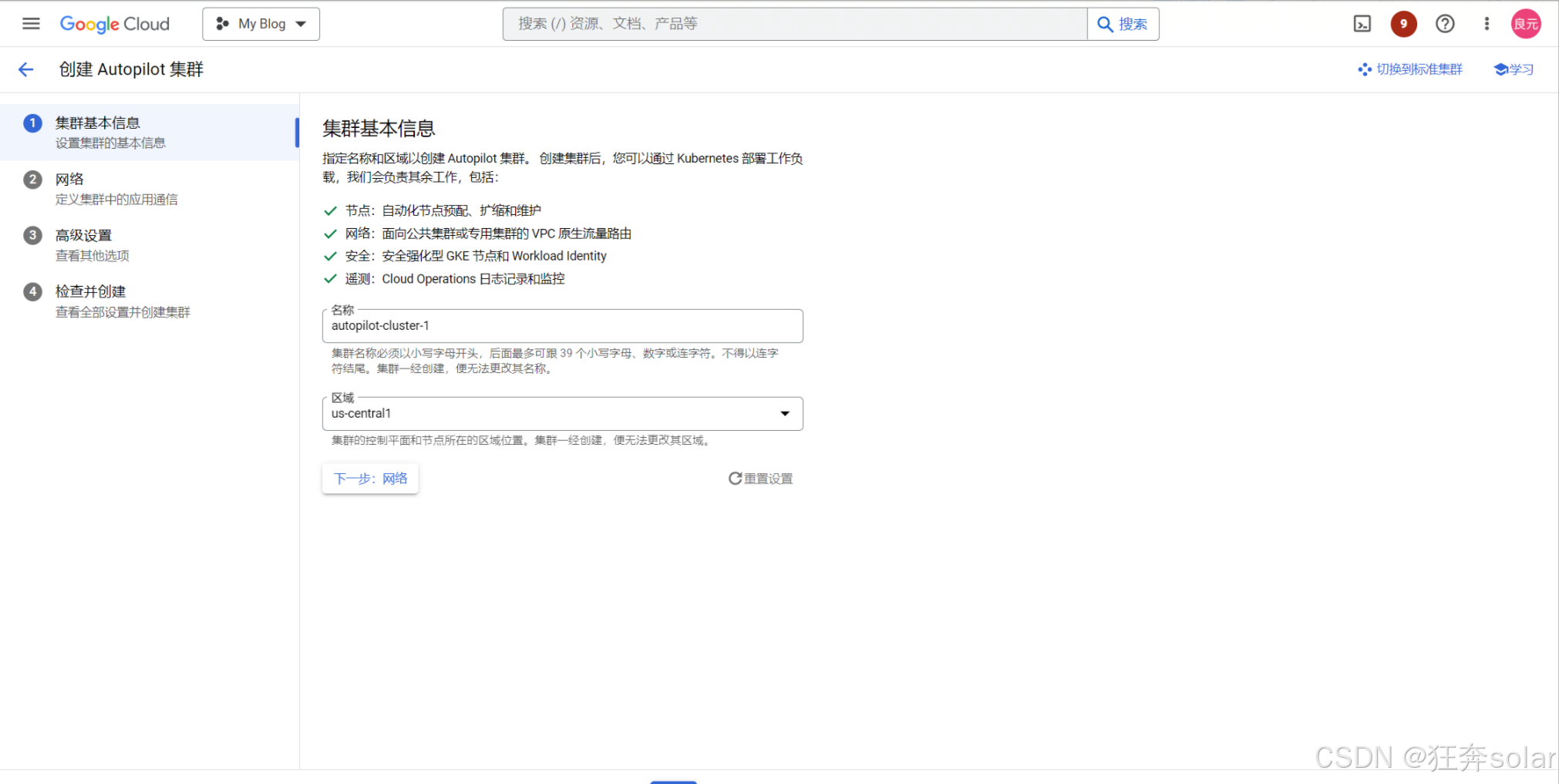The width and height of the screenshot is (1559, 784).
Task: Click the 遥测 Cloud Operations line
Action: pyautogui.click(x=455, y=279)
